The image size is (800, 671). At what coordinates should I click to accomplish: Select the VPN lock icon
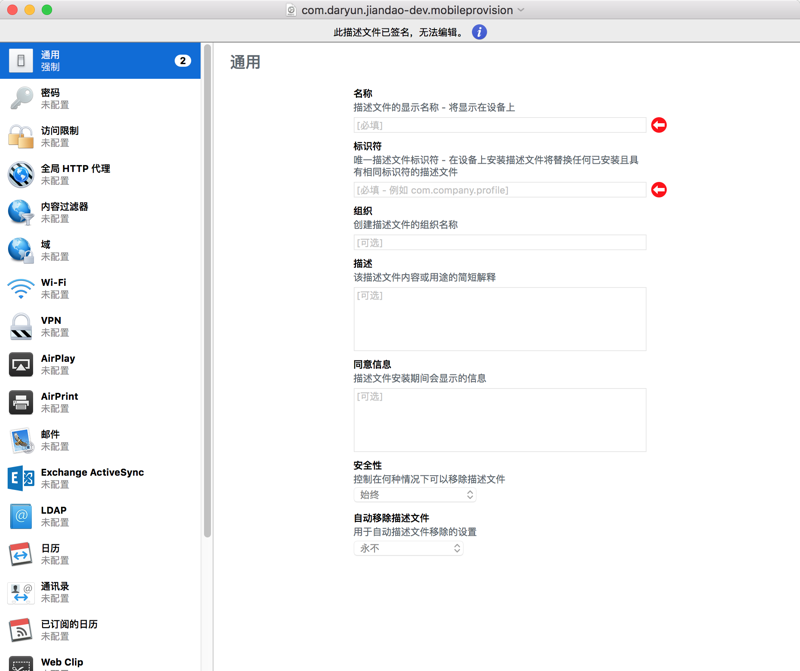[x=21, y=327]
